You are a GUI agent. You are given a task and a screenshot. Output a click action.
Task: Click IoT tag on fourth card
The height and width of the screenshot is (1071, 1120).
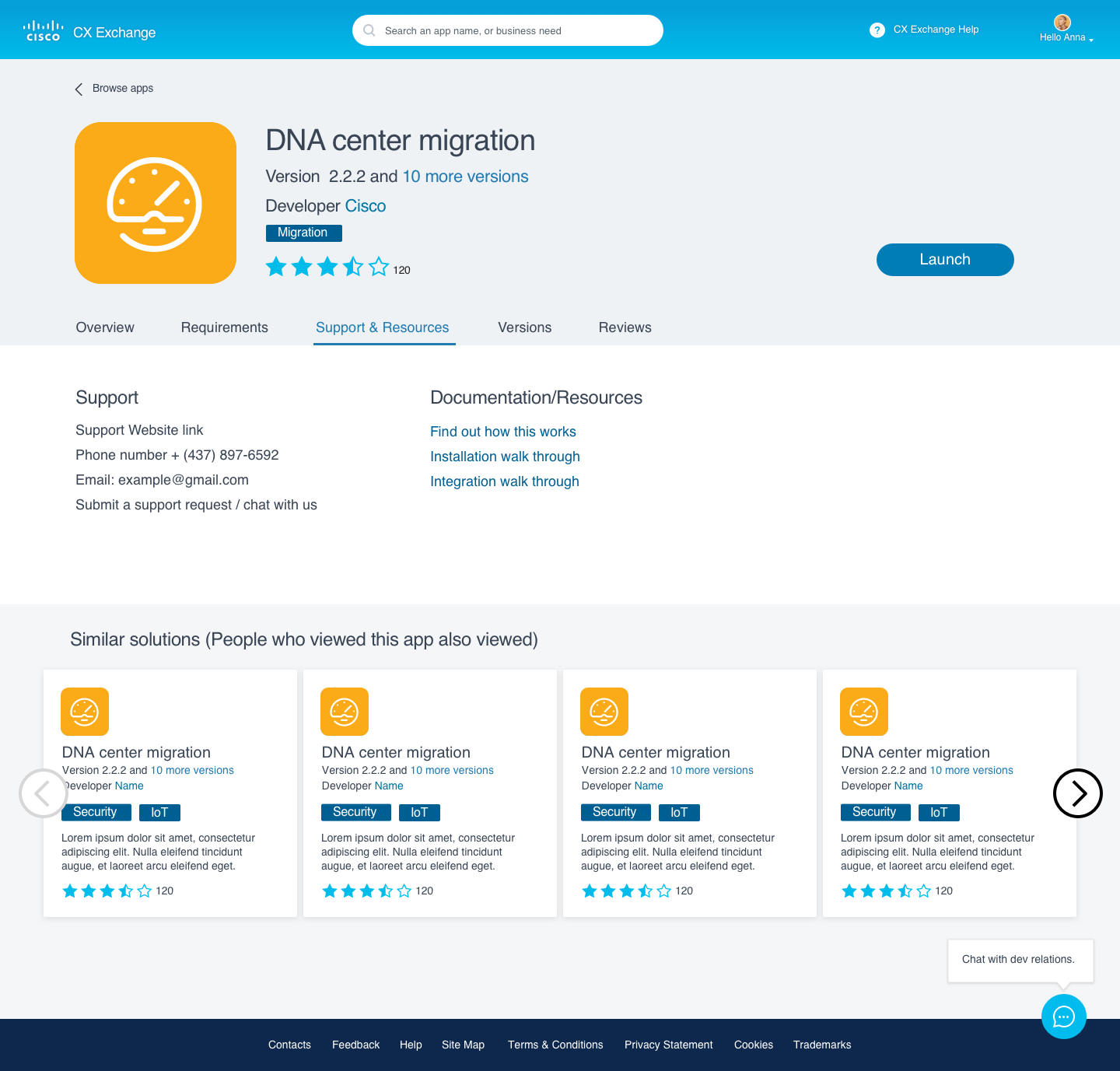(939, 812)
